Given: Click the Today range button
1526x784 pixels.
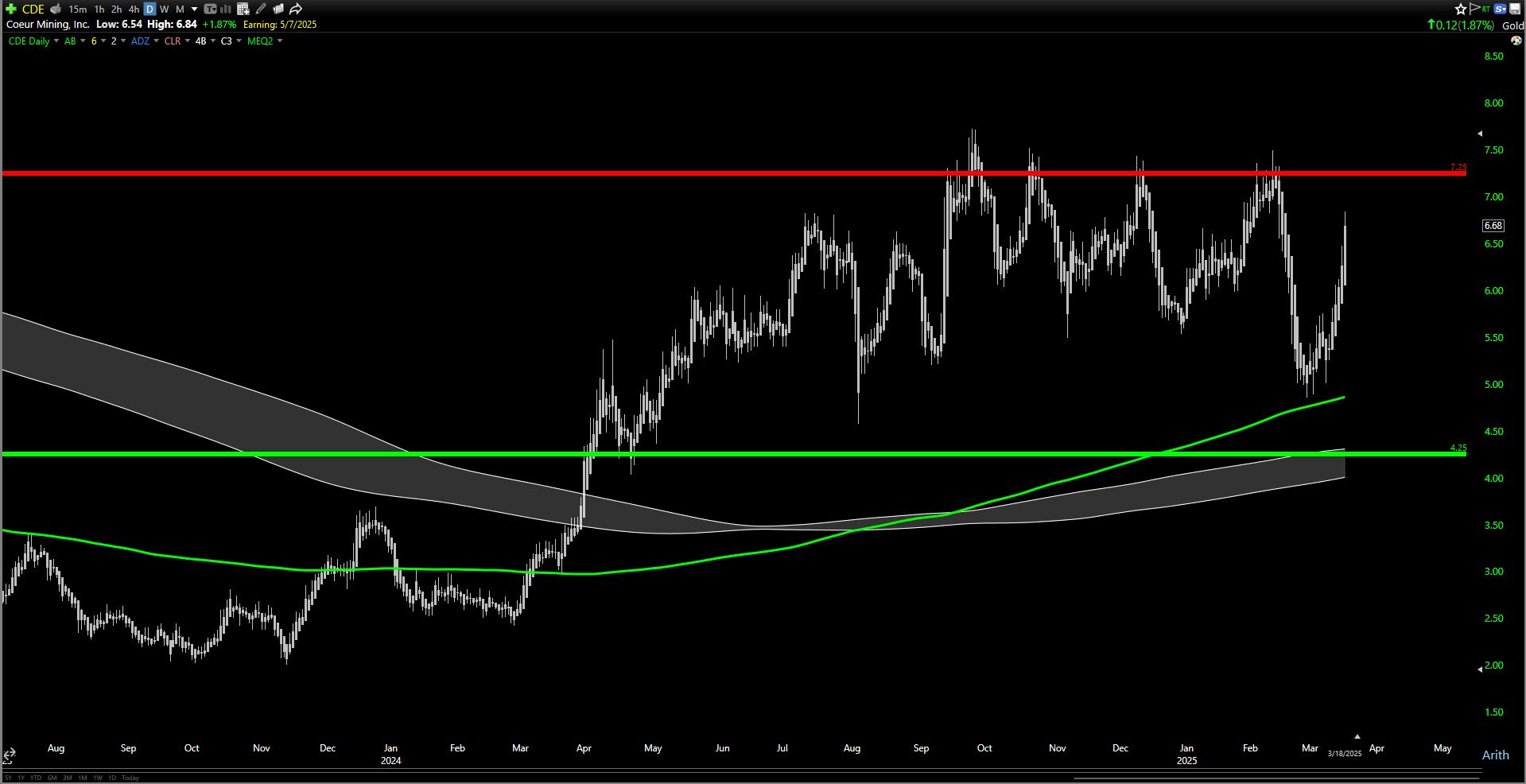Looking at the screenshot, I should click(x=131, y=778).
